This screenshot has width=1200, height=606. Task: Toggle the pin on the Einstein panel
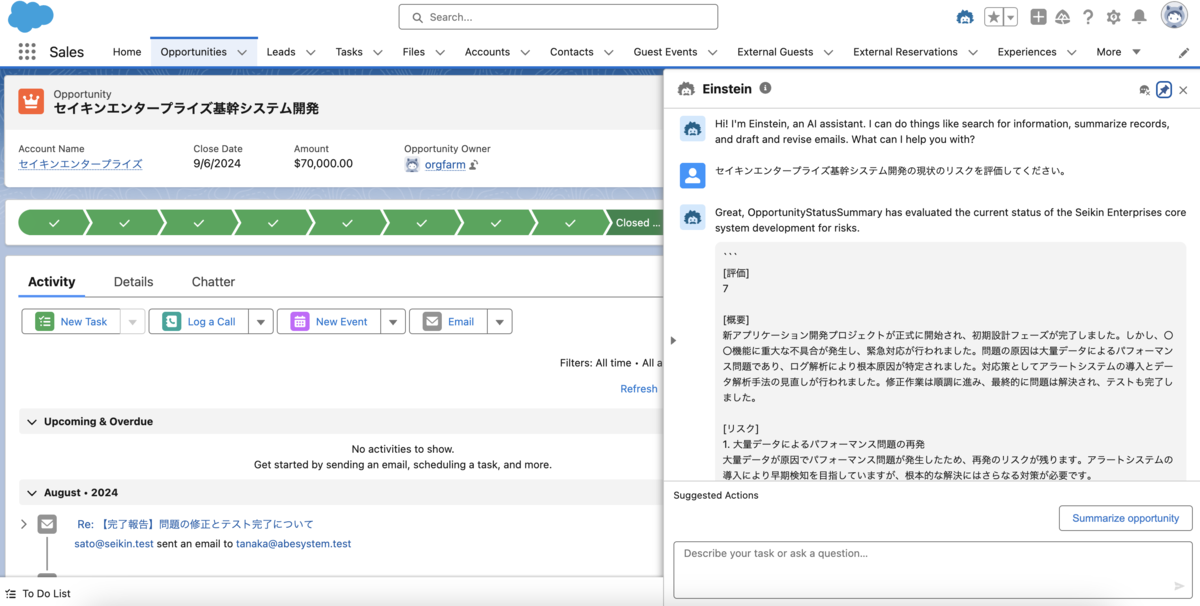[1164, 90]
